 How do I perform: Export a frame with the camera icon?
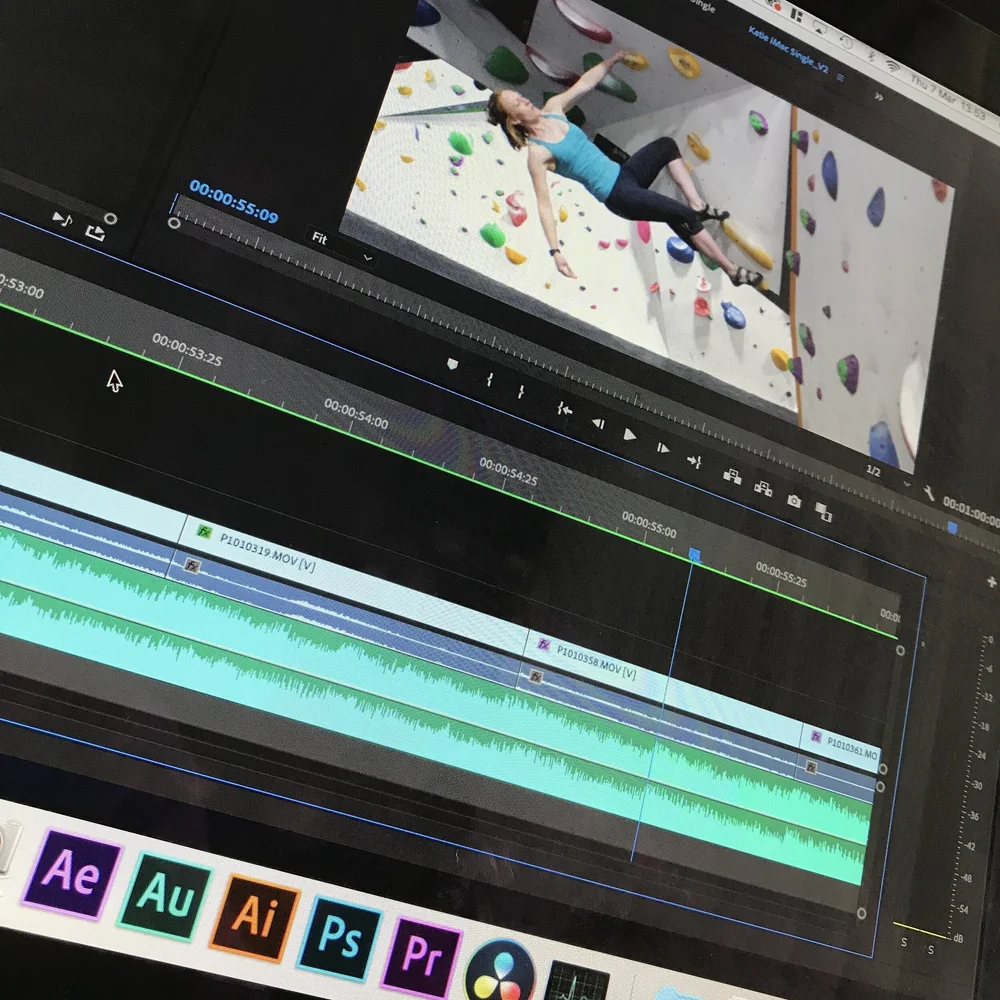(x=794, y=501)
